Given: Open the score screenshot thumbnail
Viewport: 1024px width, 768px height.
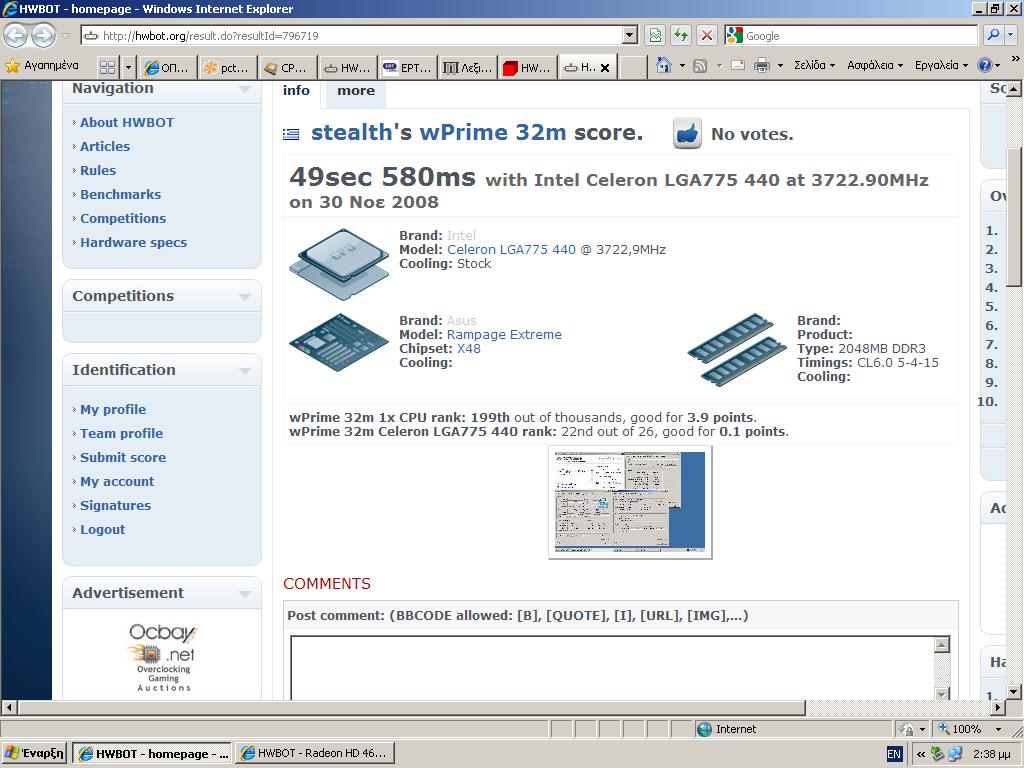Looking at the screenshot, I should click(630, 502).
